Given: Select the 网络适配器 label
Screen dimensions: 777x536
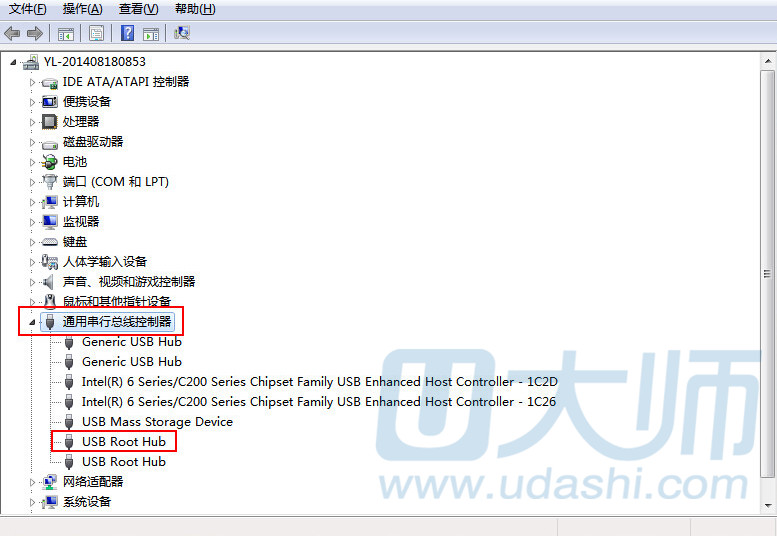Looking at the screenshot, I should click(x=93, y=482).
